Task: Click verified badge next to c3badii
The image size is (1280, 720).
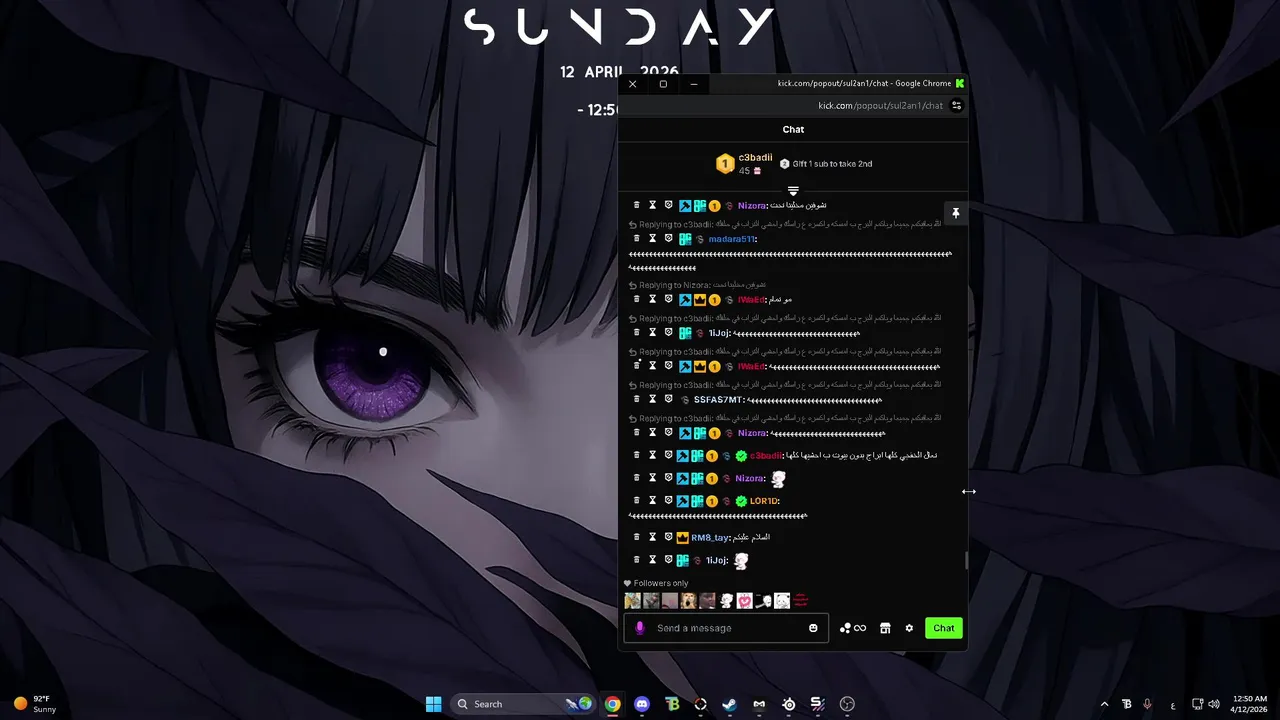Action: [741, 456]
